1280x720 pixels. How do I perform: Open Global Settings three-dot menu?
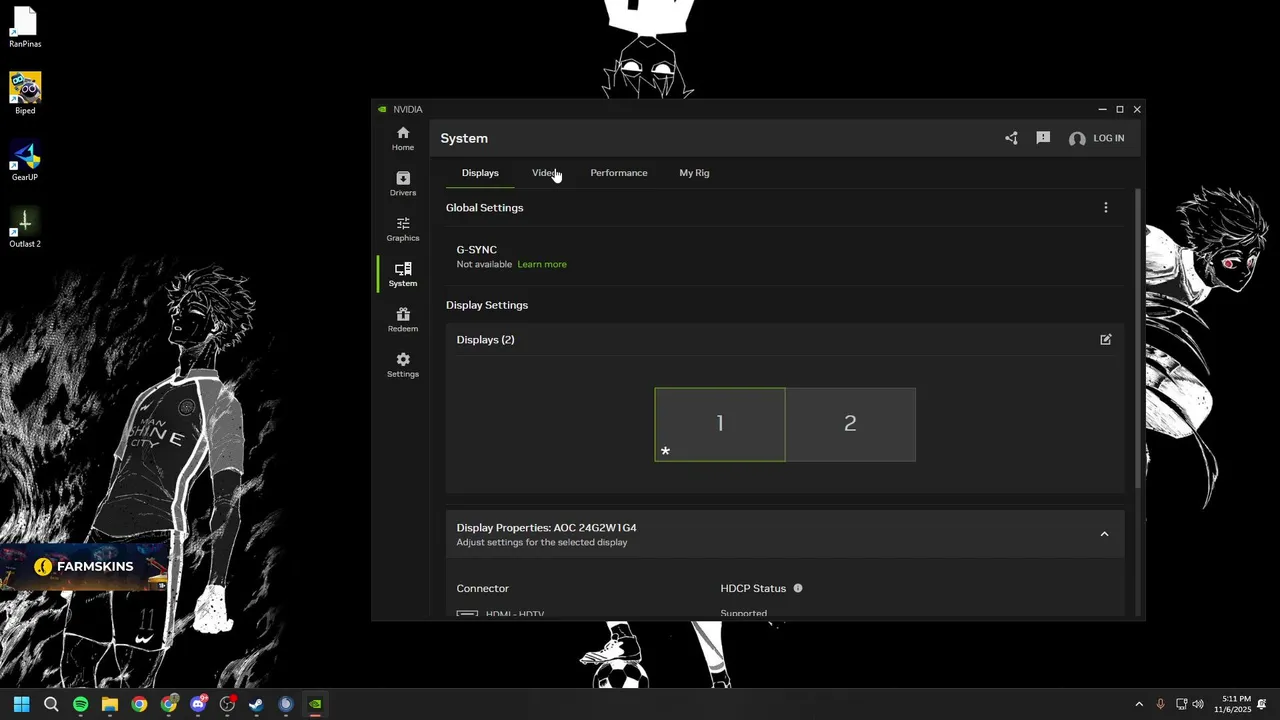pyautogui.click(x=1105, y=207)
